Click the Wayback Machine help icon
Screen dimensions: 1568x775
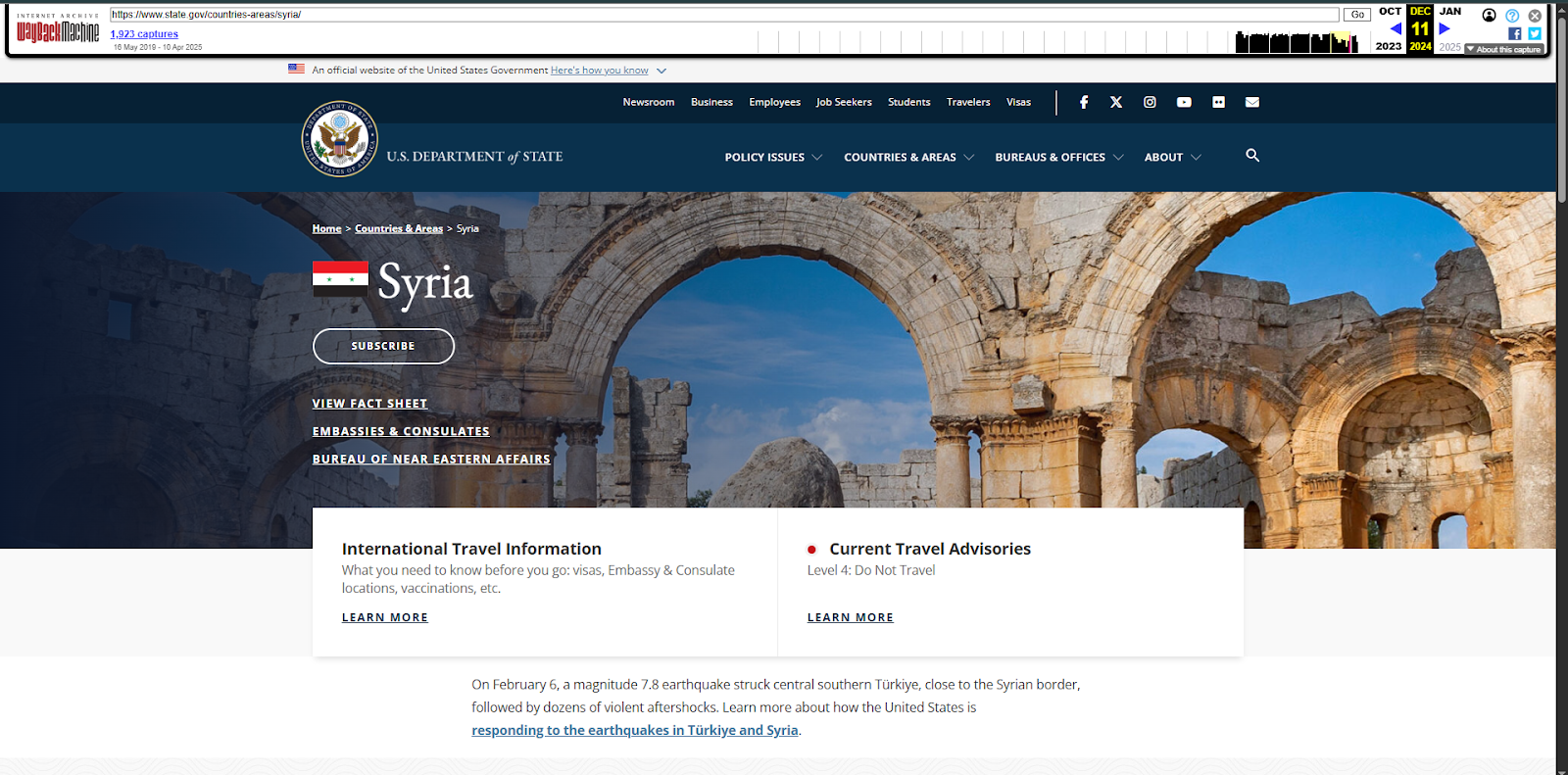pyautogui.click(x=1512, y=16)
